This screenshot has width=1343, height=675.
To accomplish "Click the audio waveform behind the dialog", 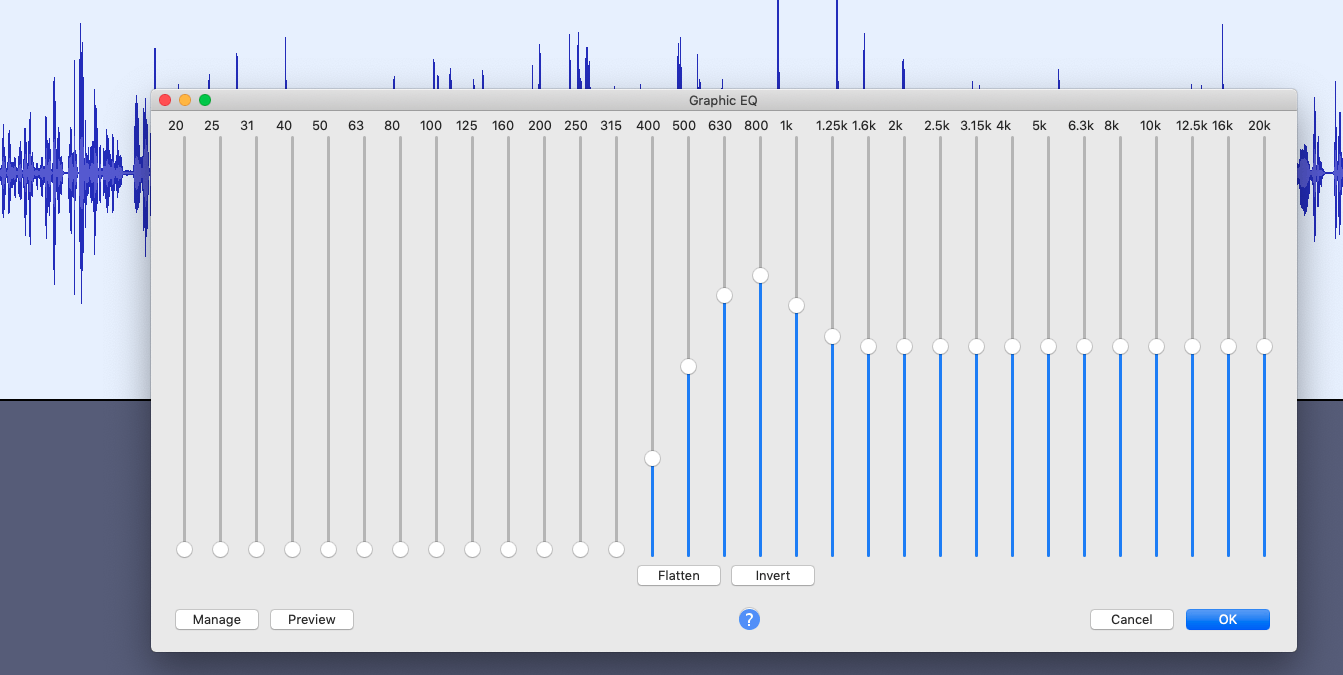I will coord(75,175).
